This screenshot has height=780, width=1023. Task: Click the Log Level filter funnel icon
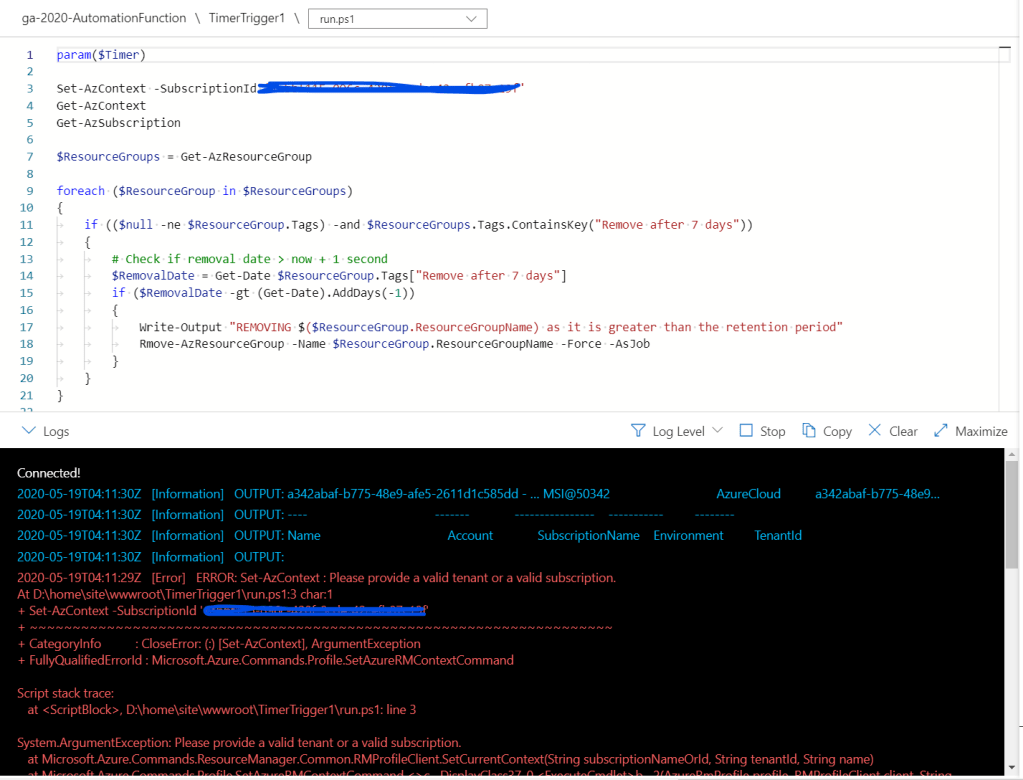click(x=638, y=431)
